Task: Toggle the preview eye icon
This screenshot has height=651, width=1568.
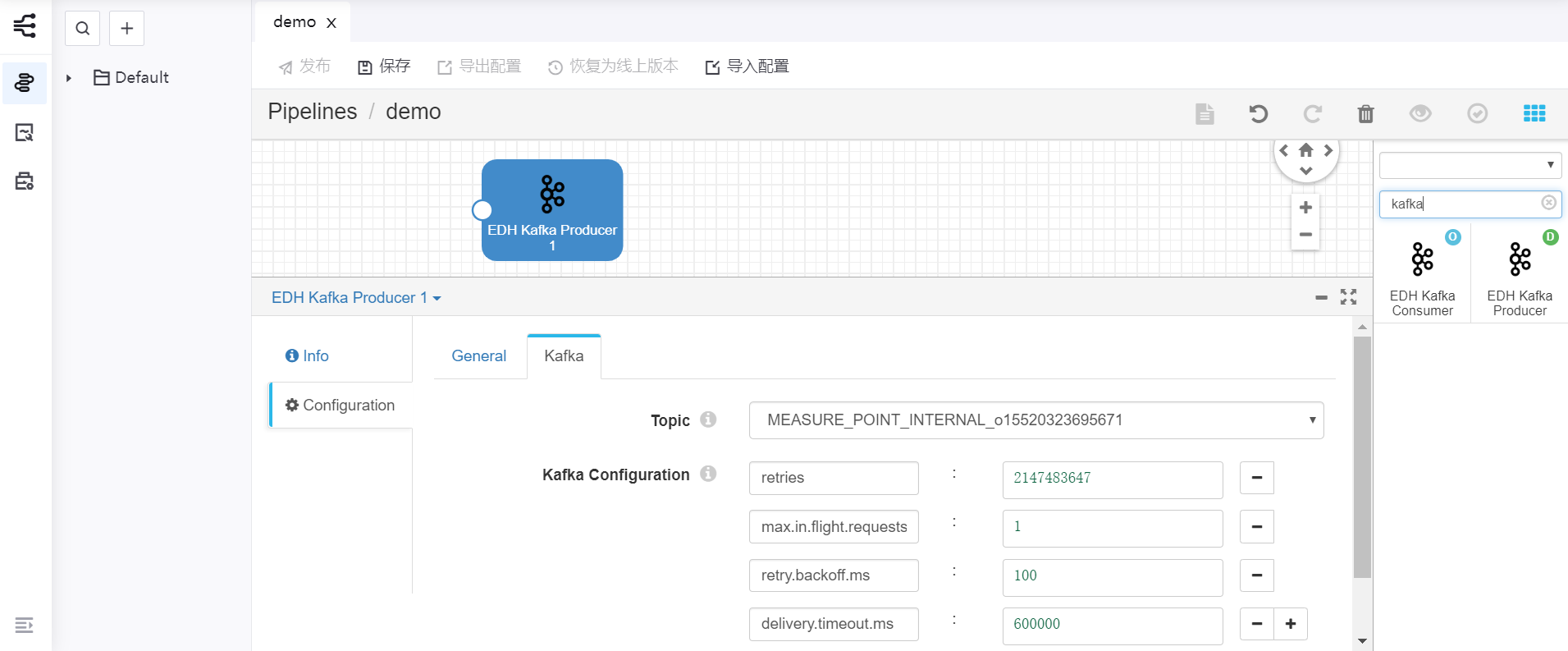Action: [x=1420, y=113]
